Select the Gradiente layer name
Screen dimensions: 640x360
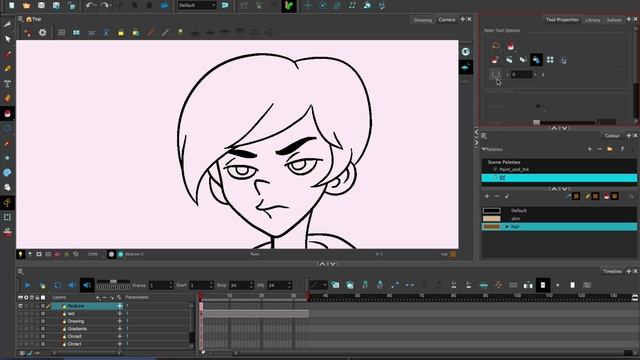pyautogui.click(x=77, y=329)
